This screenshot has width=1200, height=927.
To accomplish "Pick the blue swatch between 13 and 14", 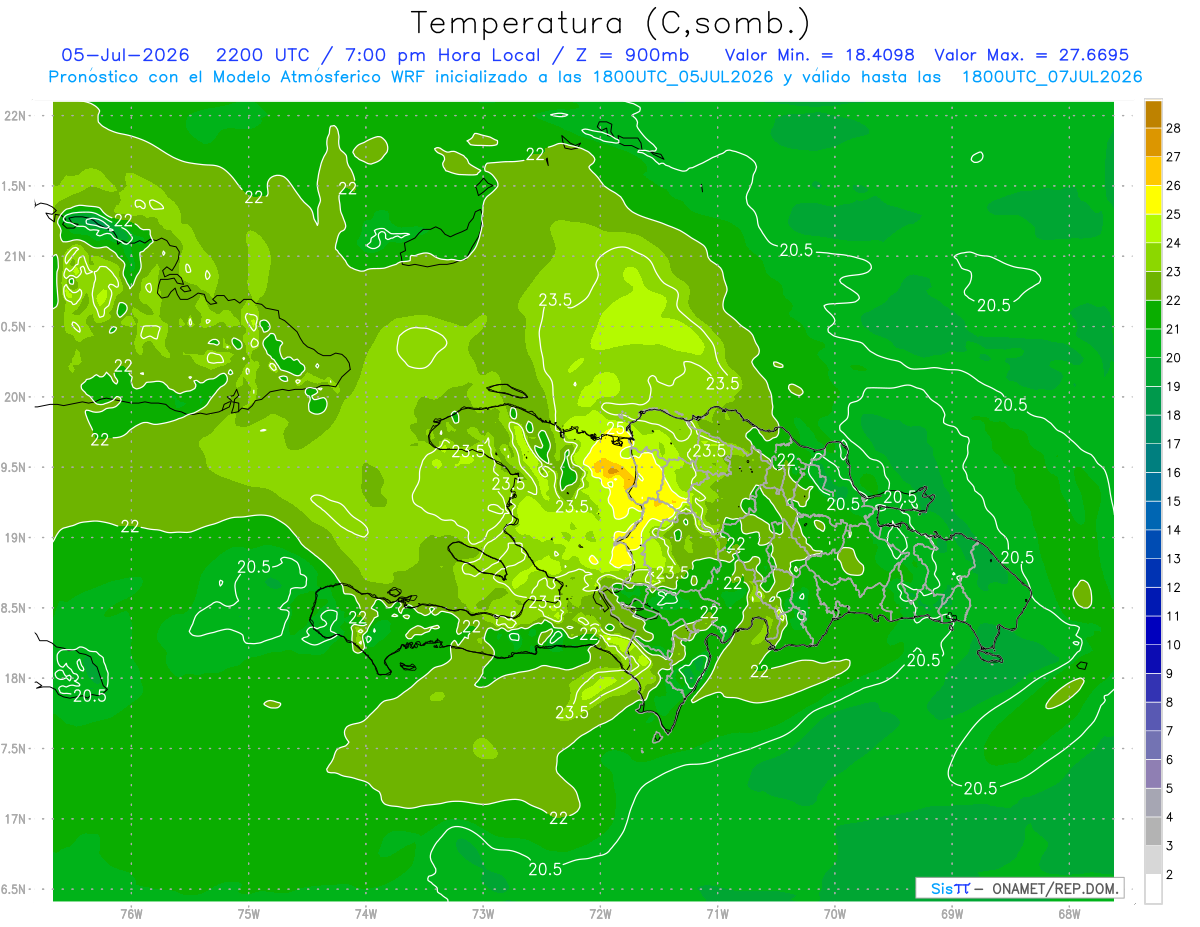I will (x=1153, y=544).
